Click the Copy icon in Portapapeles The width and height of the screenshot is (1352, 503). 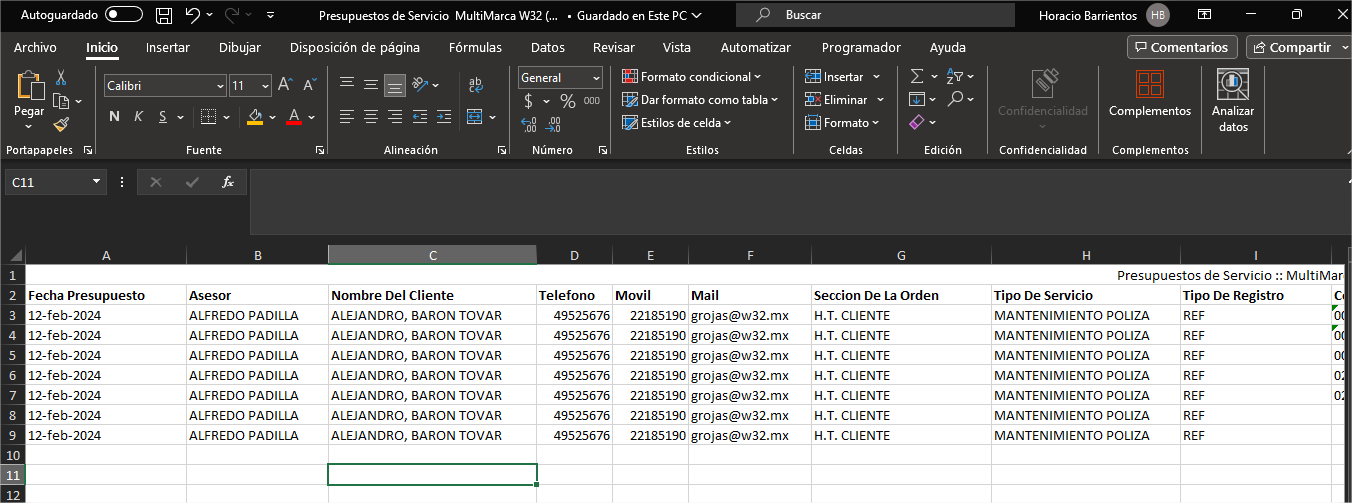point(60,101)
